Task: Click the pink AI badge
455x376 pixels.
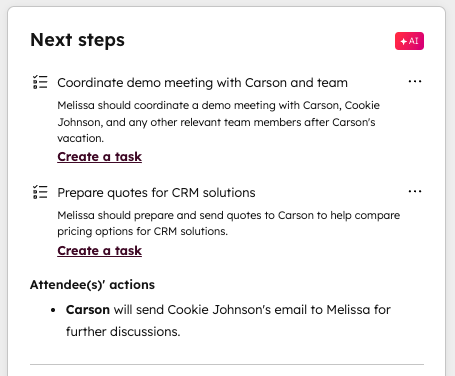Action: (x=409, y=41)
